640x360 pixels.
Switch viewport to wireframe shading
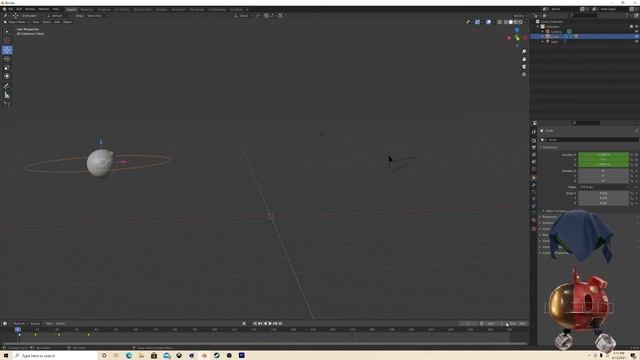(x=506, y=22)
